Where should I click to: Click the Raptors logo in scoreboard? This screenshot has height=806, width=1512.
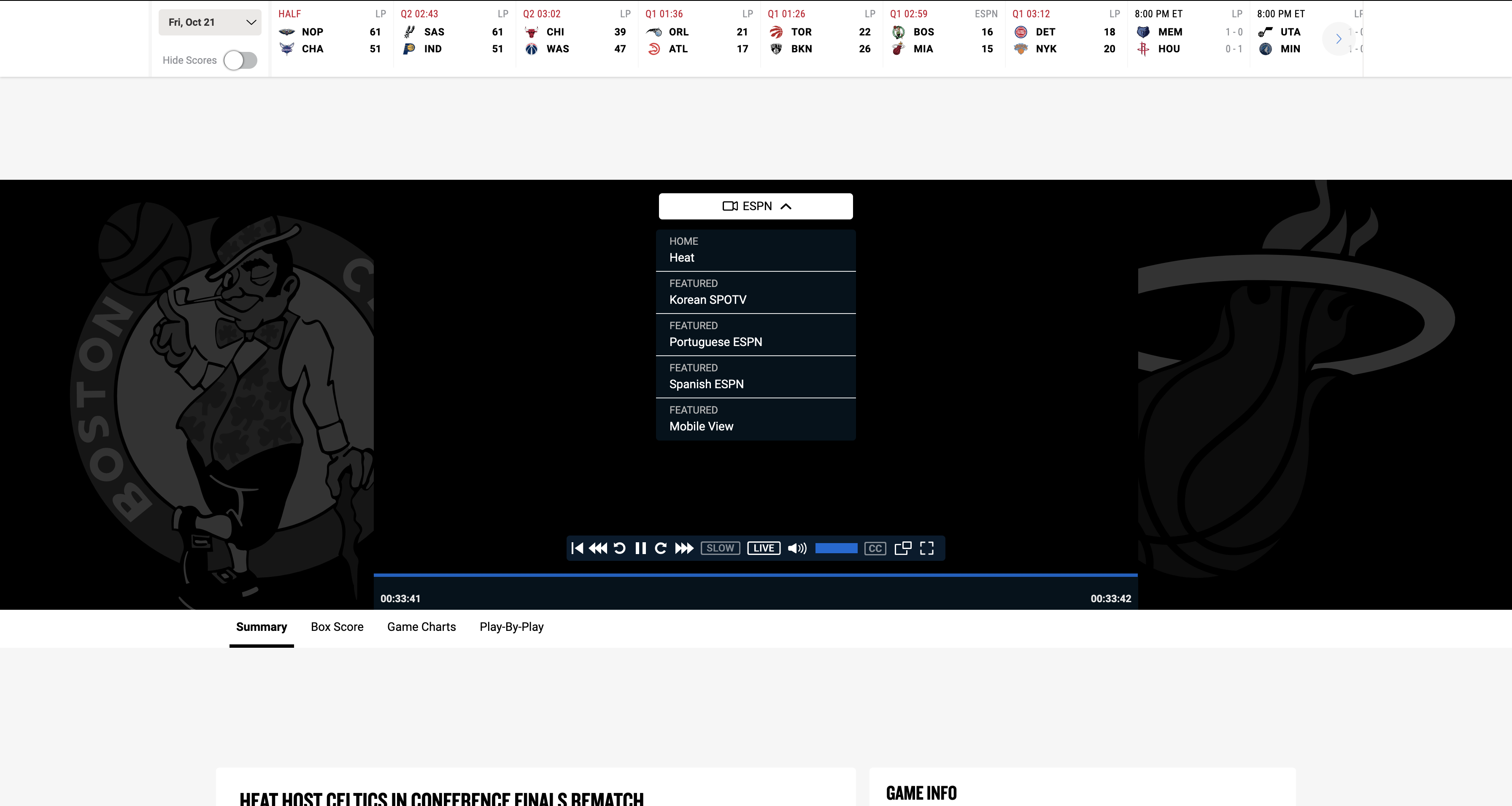pos(776,32)
